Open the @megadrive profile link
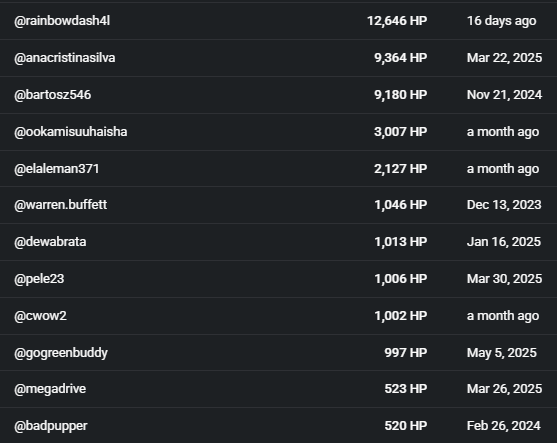The image size is (557, 443). (x=50, y=389)
